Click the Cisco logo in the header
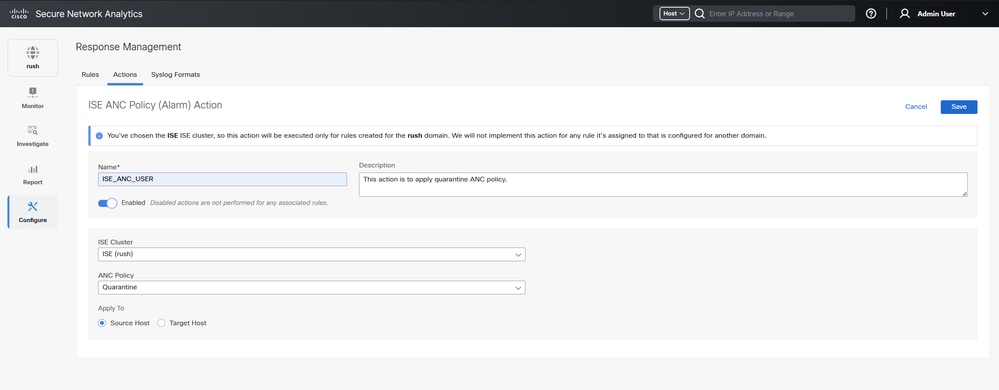The width and height of the screenshot is (999, 390). click(x=18, y=13)
